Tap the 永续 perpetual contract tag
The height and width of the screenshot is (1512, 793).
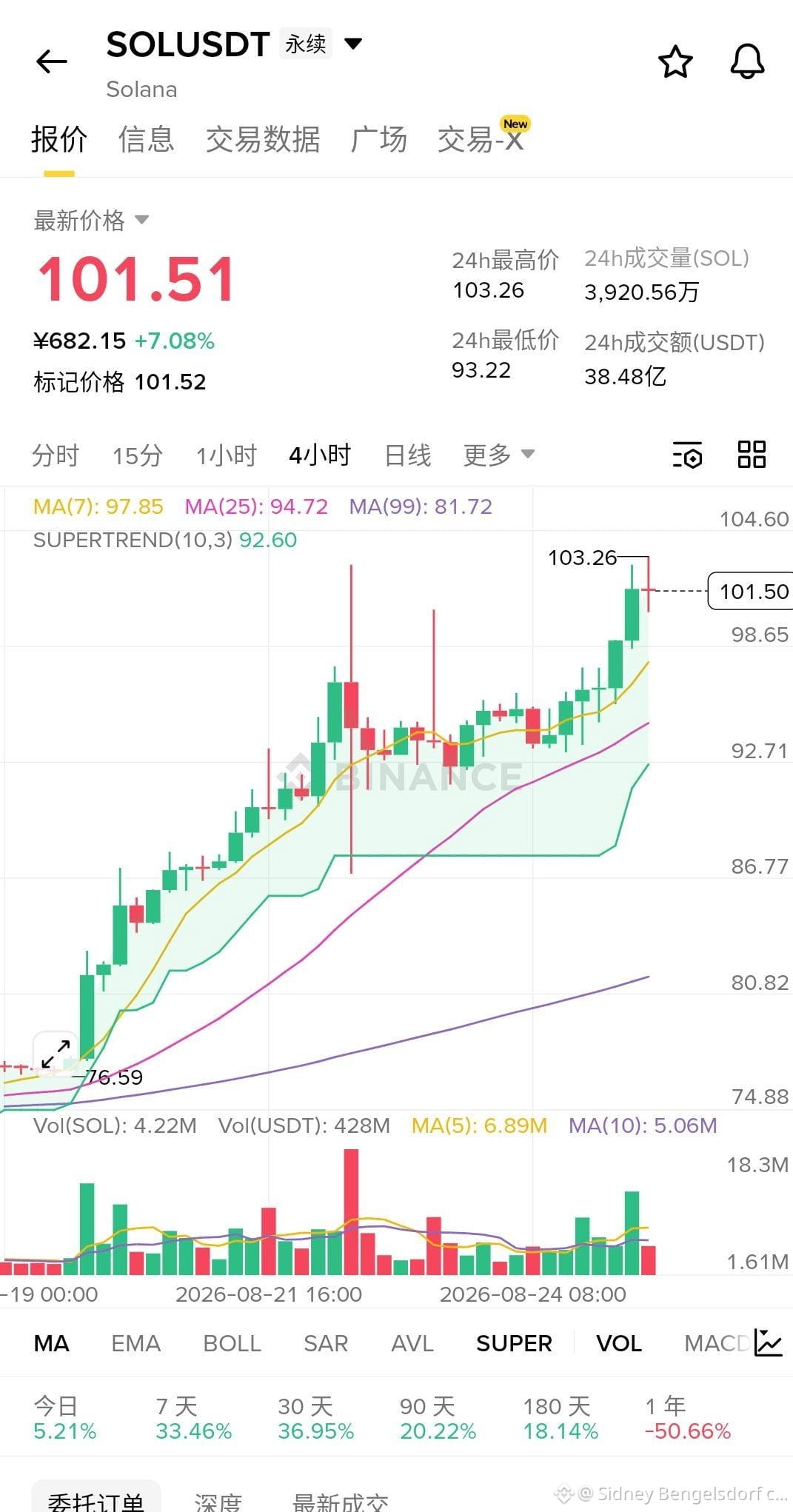(305, 44)
